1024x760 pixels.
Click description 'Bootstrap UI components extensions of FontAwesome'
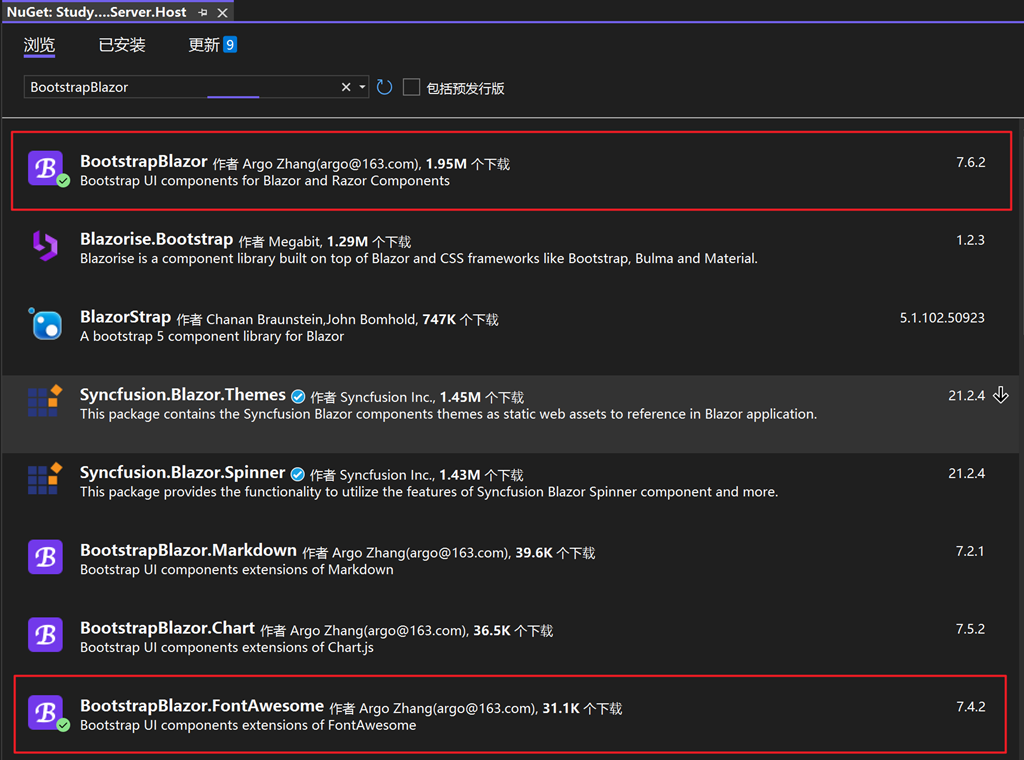click(248, 725)
